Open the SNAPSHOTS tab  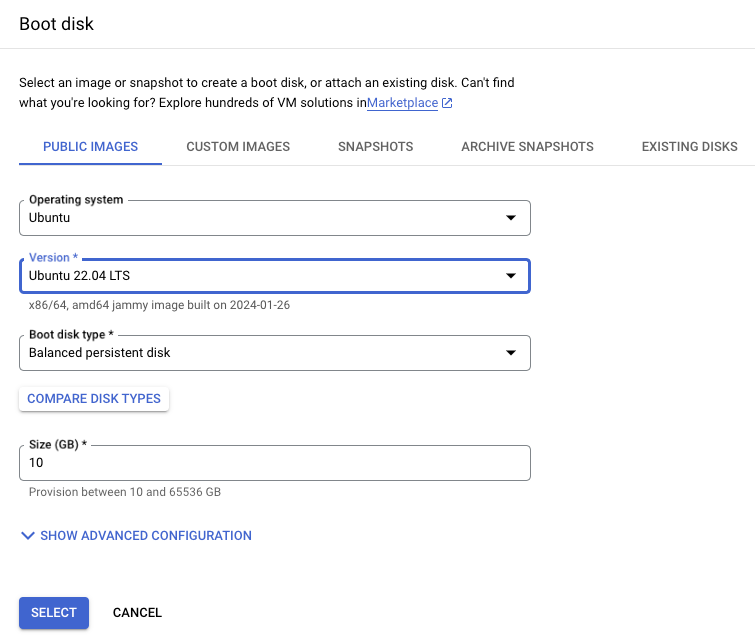(375, 147)
